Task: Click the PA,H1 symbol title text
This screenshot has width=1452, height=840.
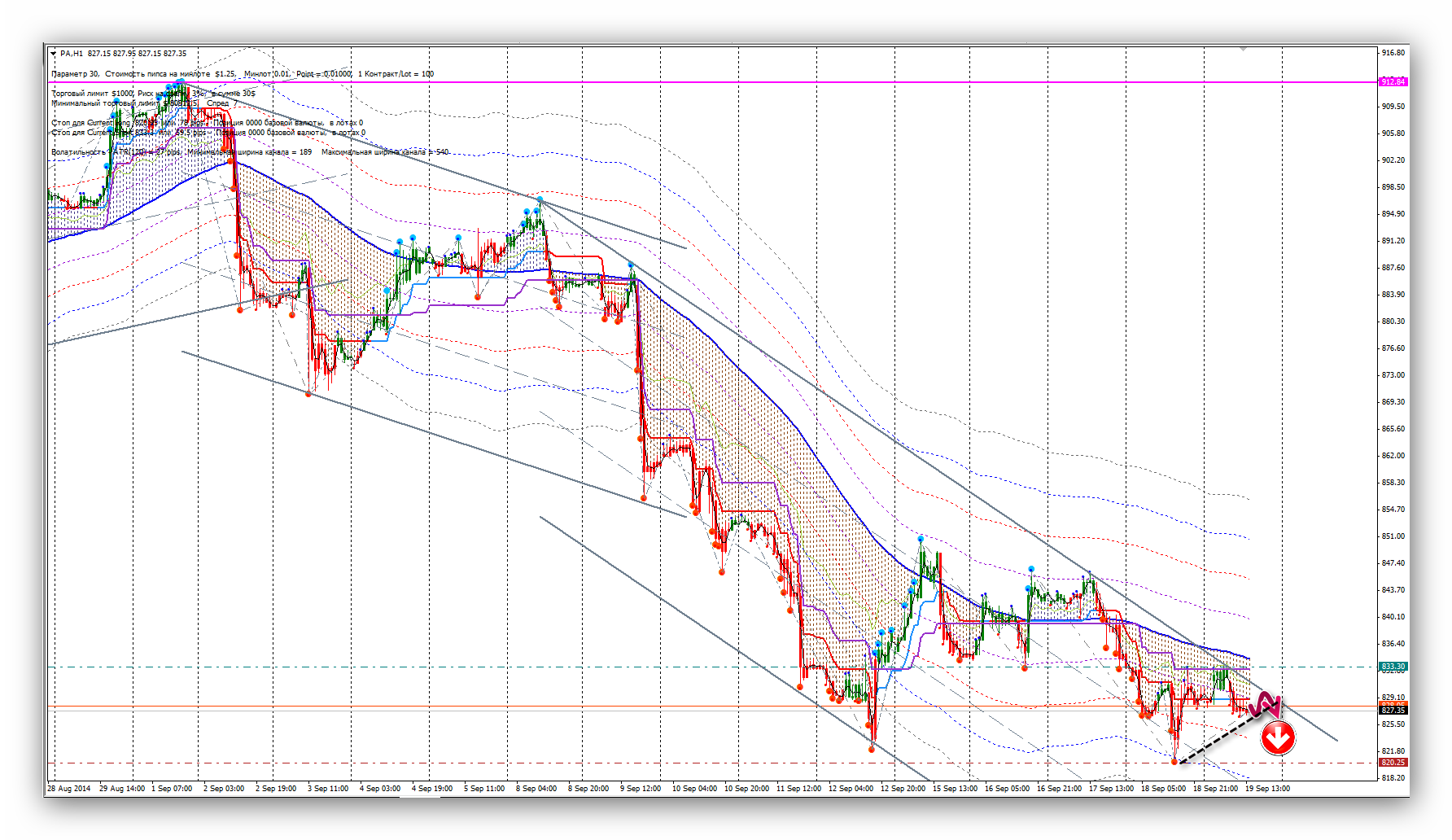Action: click(x=72, y=54)
